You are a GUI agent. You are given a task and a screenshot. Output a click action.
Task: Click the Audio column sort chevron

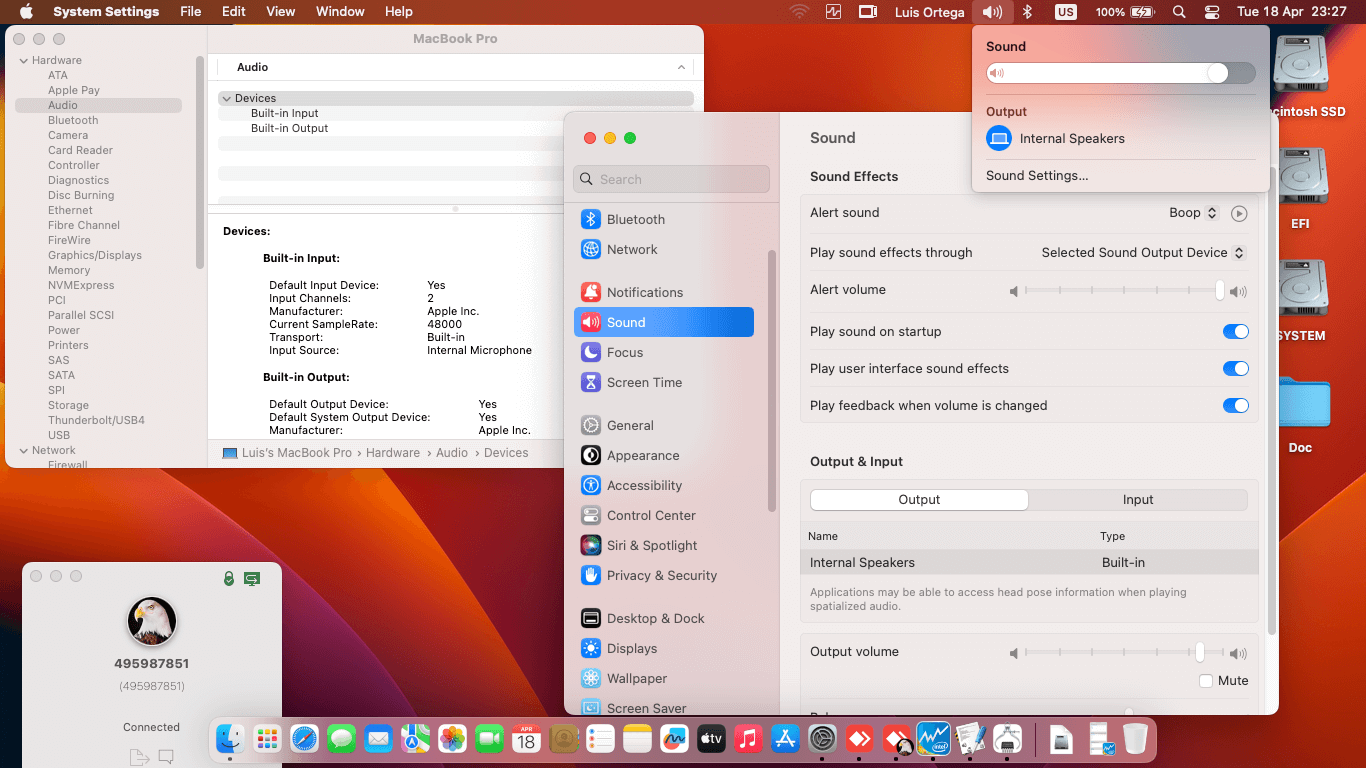coord(681,67)
